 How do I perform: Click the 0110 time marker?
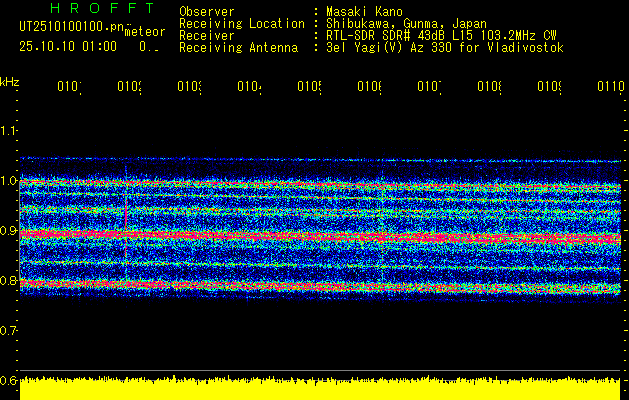(x=610, y=88)
